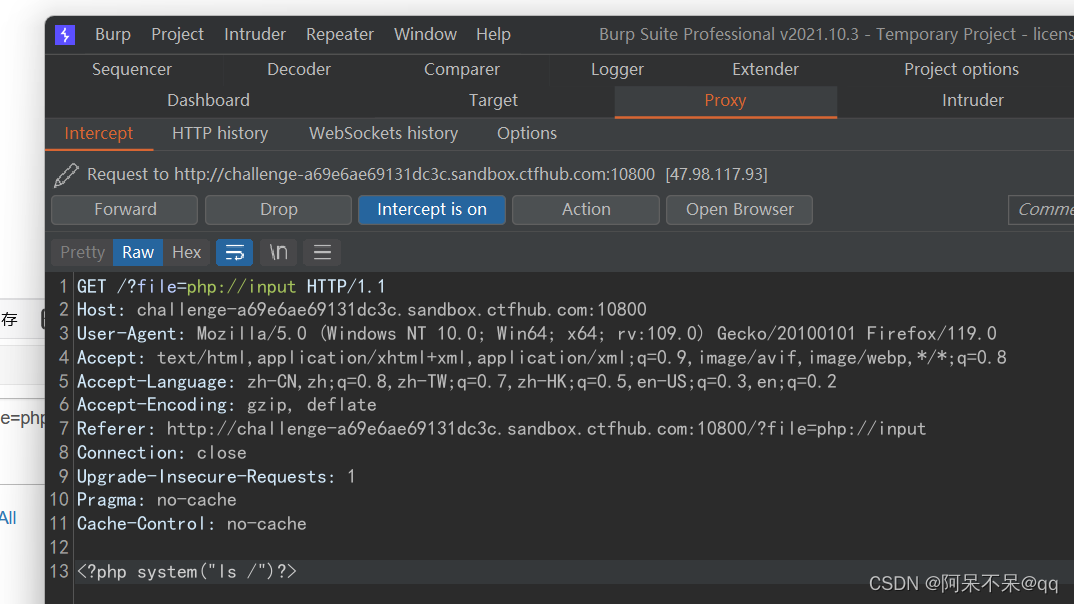Screen dimensions: 1074x604
Task: Switch editor to Raw view
Action: coord(138,253)
